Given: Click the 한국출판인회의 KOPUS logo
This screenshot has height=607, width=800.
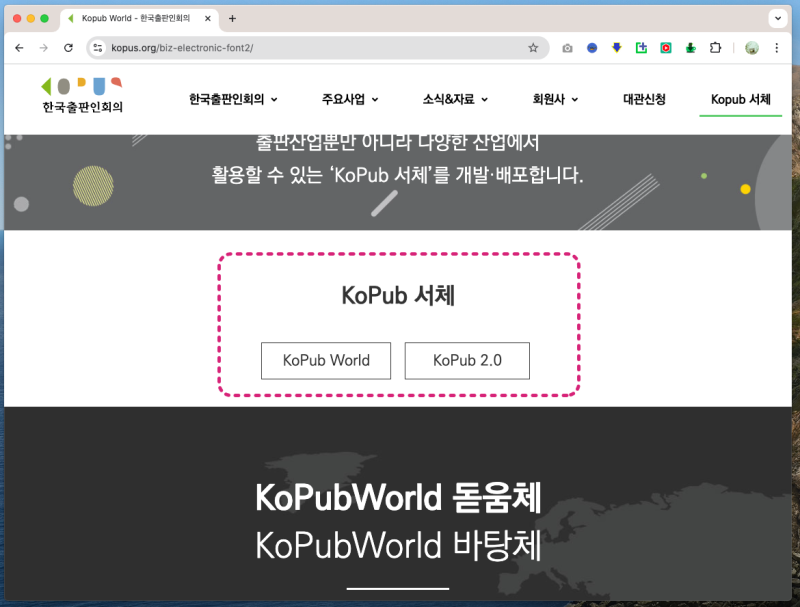Looking at the screenshot, I should pyautogui.click(x=82, y=95).
